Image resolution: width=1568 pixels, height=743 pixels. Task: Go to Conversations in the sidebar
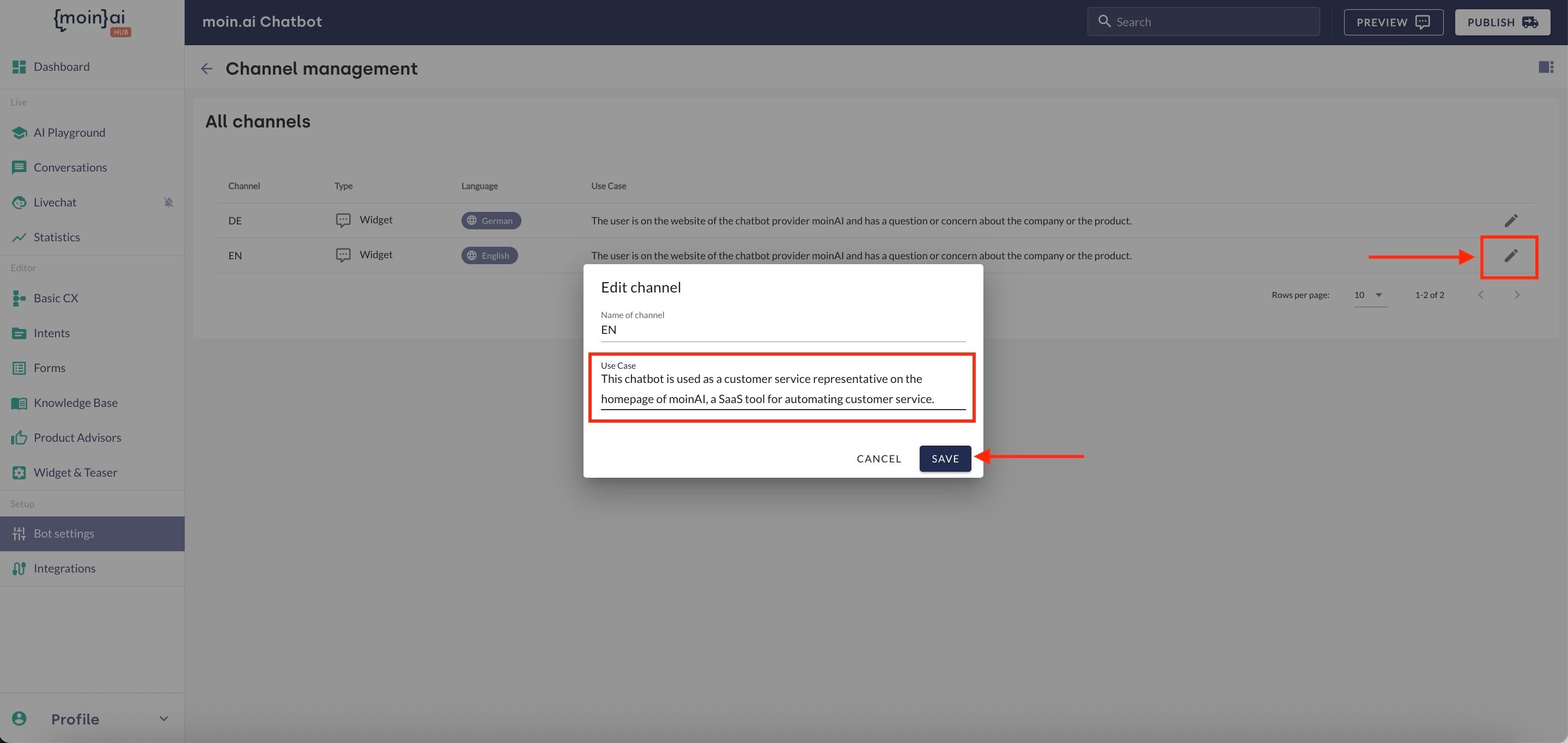(x=92, y=167)
